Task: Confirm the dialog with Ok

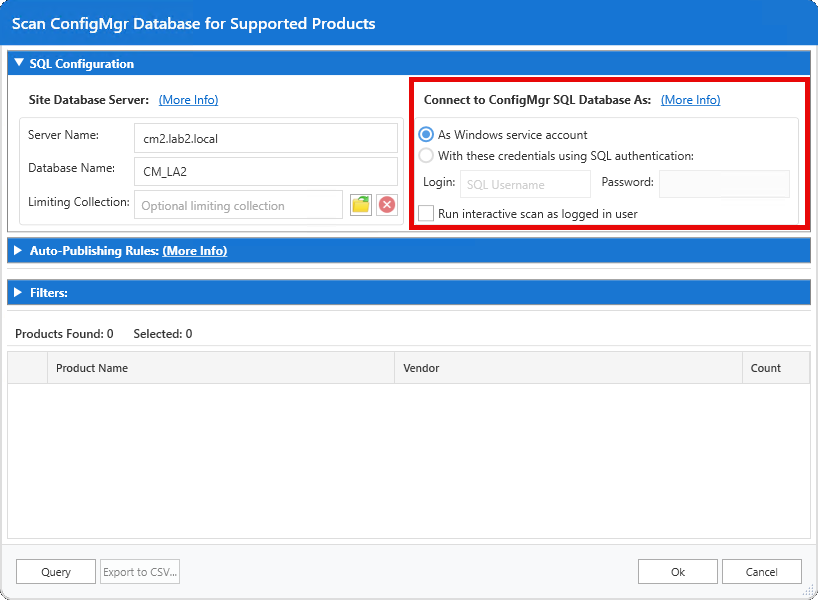Action: pyautogui.click(x=677, y=571)
